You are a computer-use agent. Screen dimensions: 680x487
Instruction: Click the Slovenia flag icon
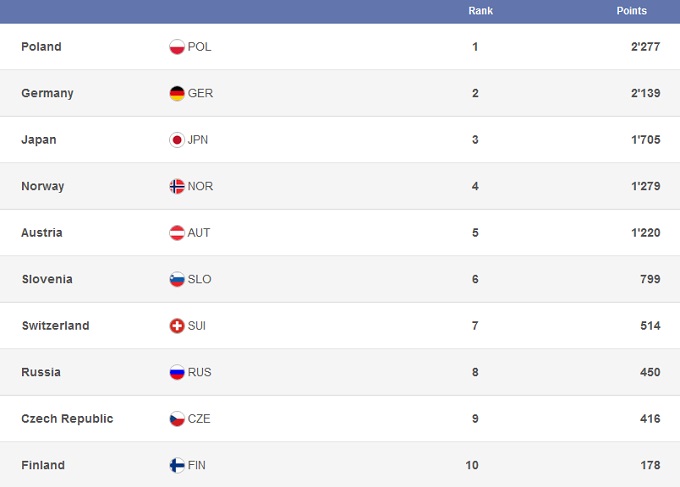177,280
